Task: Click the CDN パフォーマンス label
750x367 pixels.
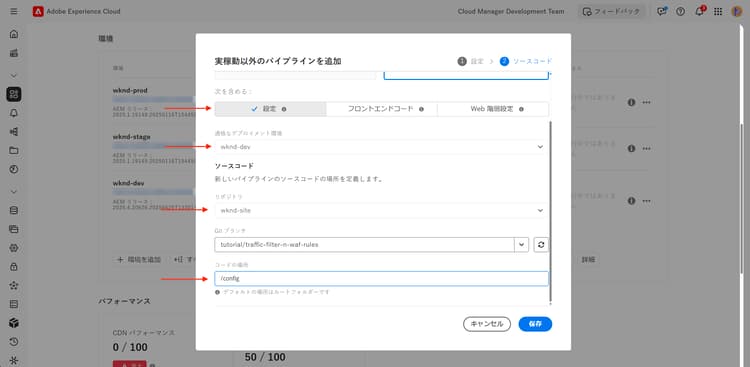Action: (x=143, y=333)
